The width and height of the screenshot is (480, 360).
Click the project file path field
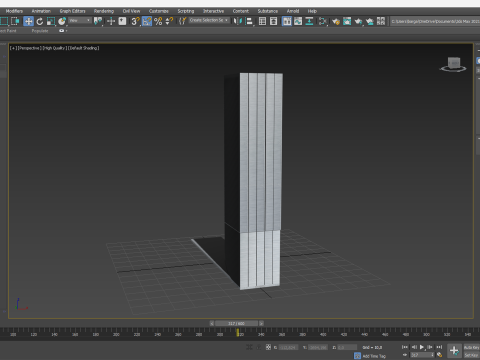pos(435,21)
